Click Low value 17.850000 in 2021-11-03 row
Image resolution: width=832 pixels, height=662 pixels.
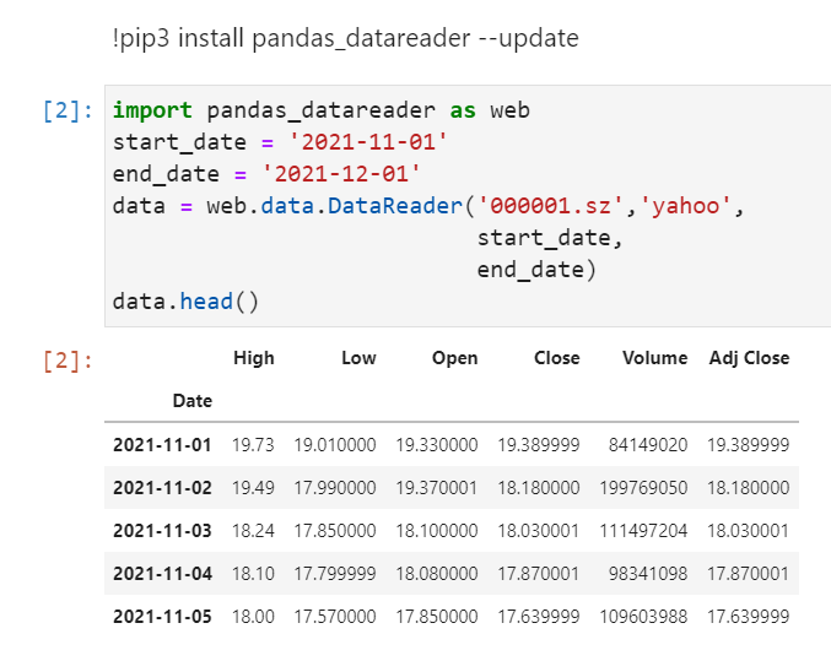pos(335,530)
